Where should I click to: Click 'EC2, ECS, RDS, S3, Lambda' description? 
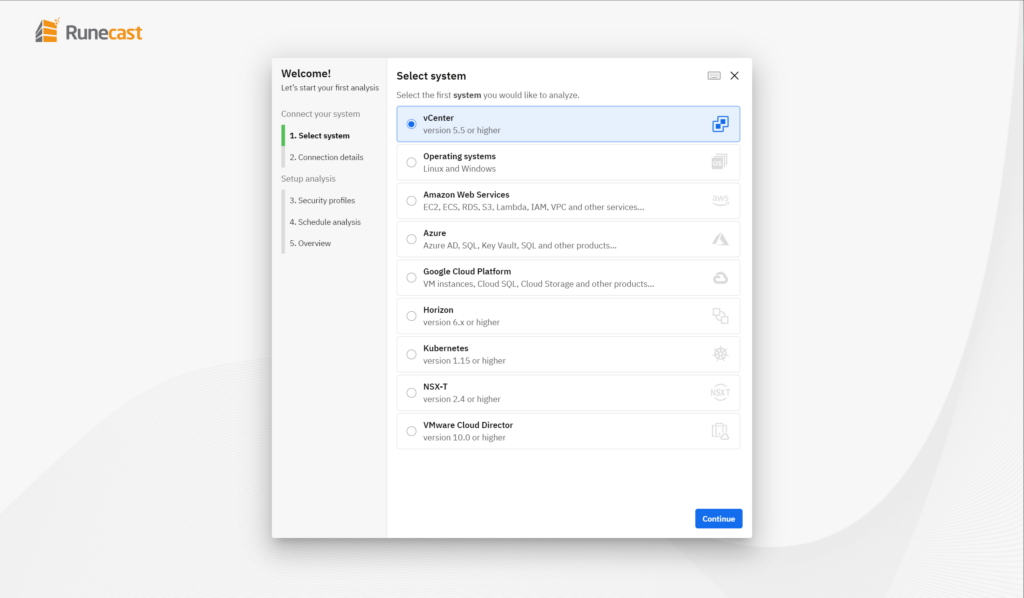(534, 207)
